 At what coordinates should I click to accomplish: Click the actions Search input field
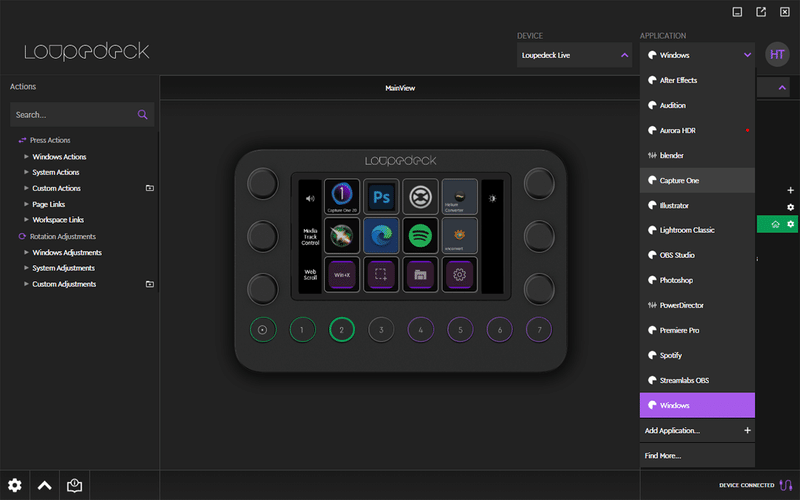(x=82, y=115)
